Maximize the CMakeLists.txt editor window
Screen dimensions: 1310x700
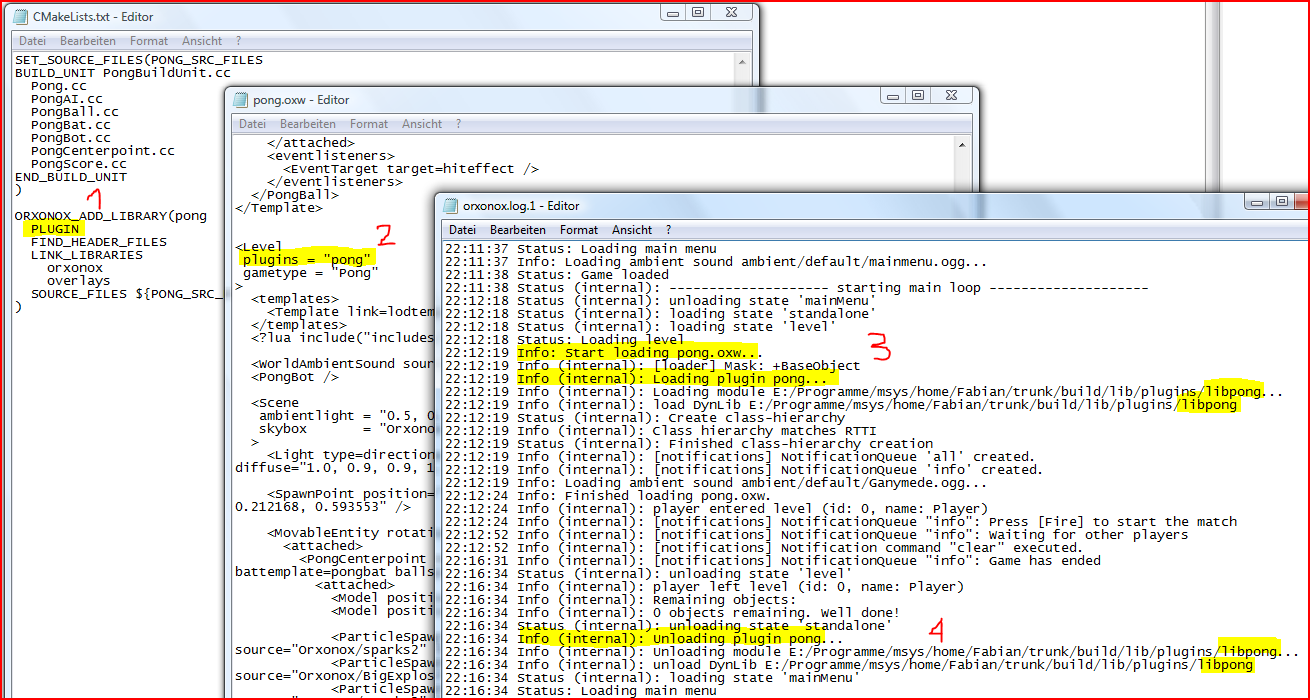point(698,12)
